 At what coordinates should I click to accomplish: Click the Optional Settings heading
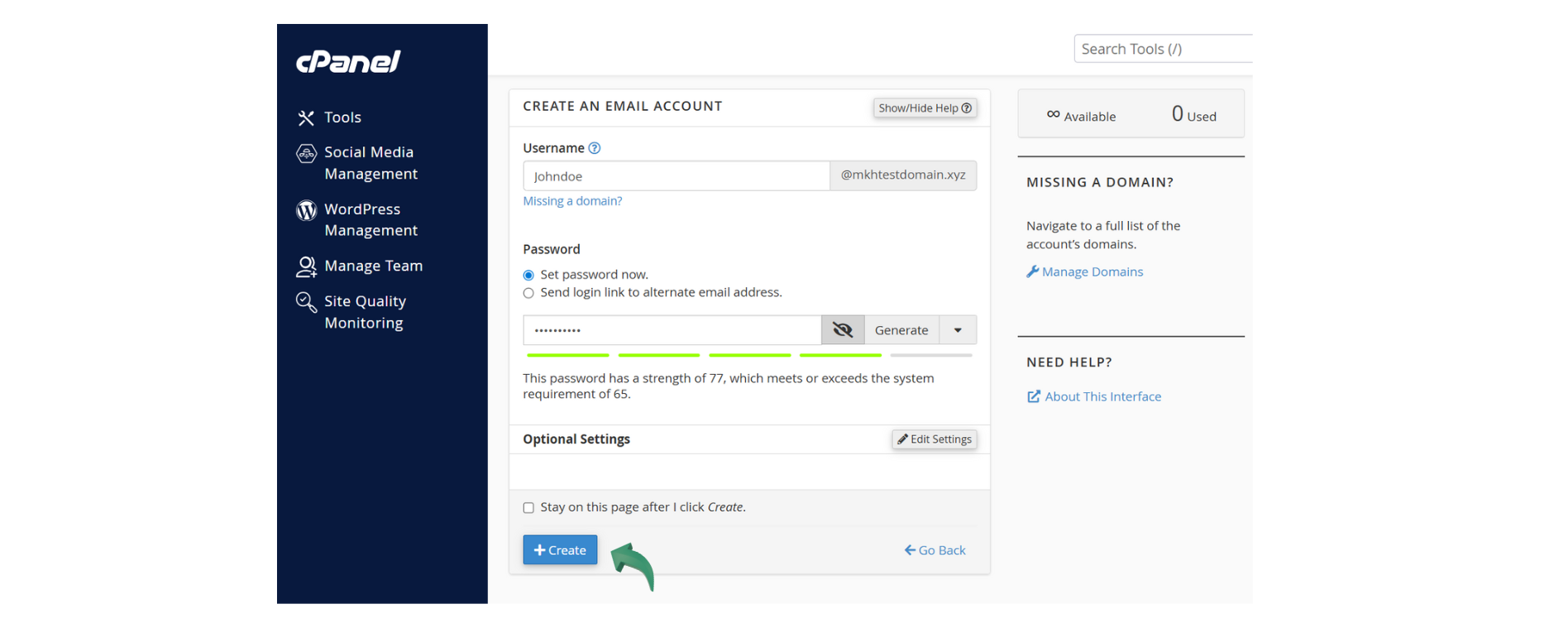click(576, 439)
